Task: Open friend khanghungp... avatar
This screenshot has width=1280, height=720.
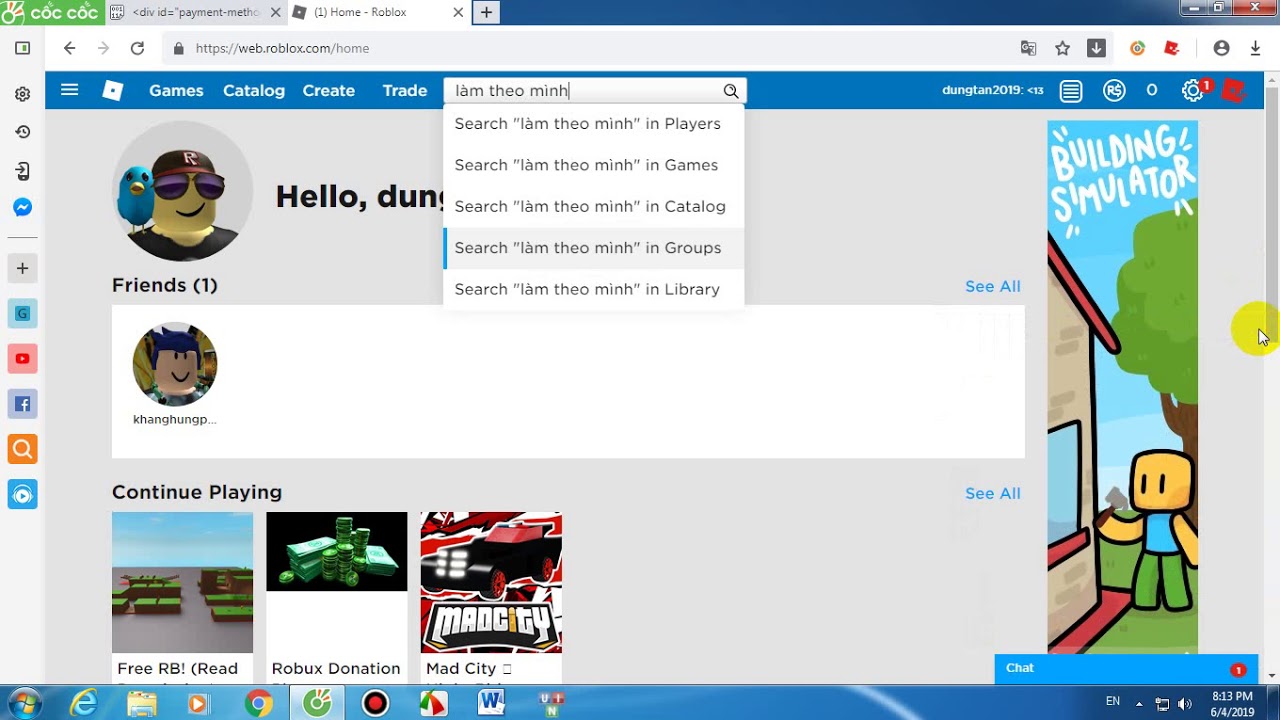Action: 175,364
